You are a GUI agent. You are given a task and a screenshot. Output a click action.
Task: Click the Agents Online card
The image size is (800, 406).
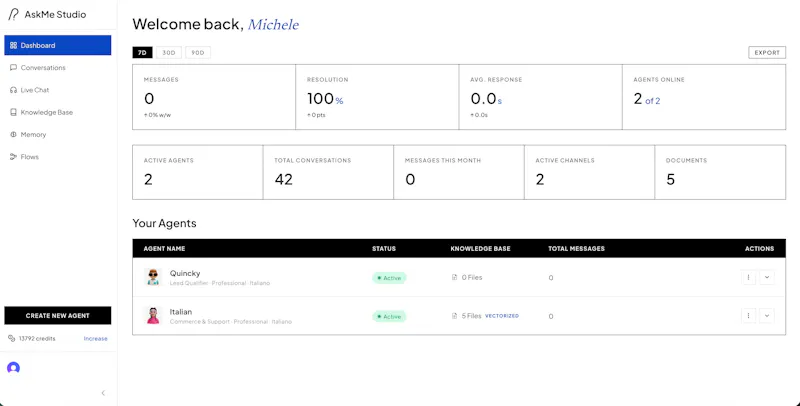coord(704,97)
